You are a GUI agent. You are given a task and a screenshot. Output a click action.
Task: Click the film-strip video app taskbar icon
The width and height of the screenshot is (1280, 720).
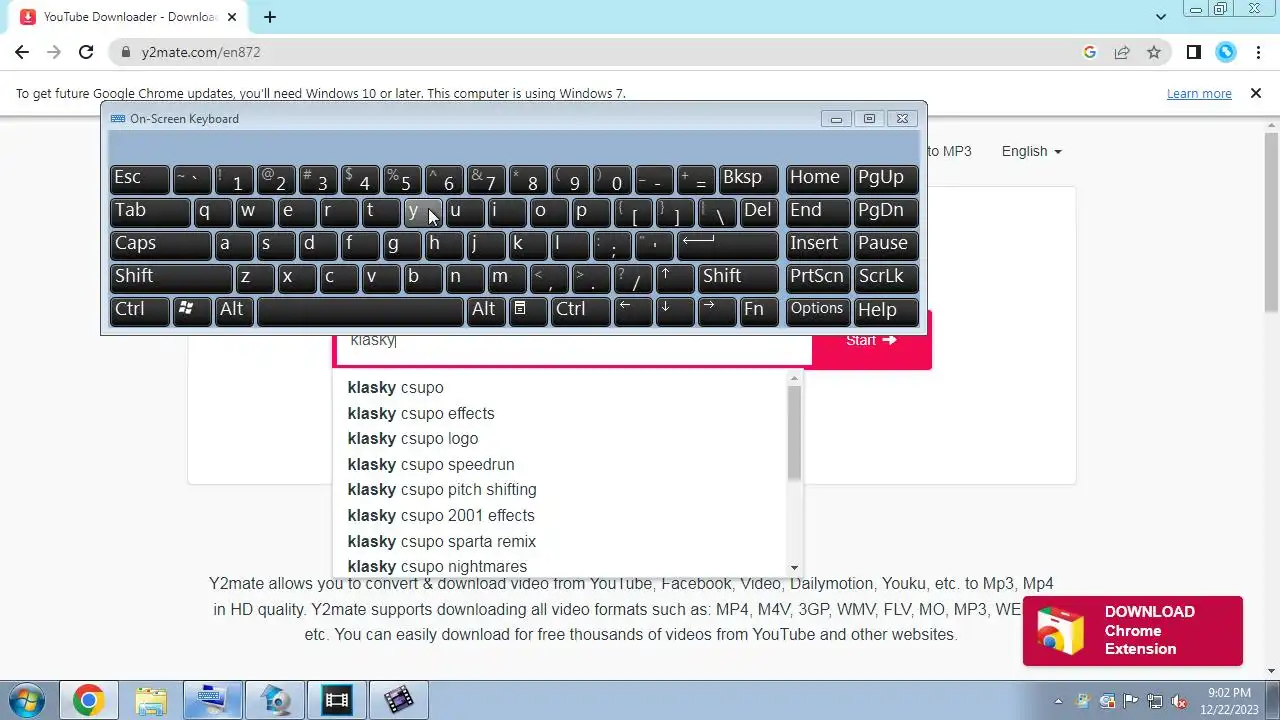[x=337, y=700]
